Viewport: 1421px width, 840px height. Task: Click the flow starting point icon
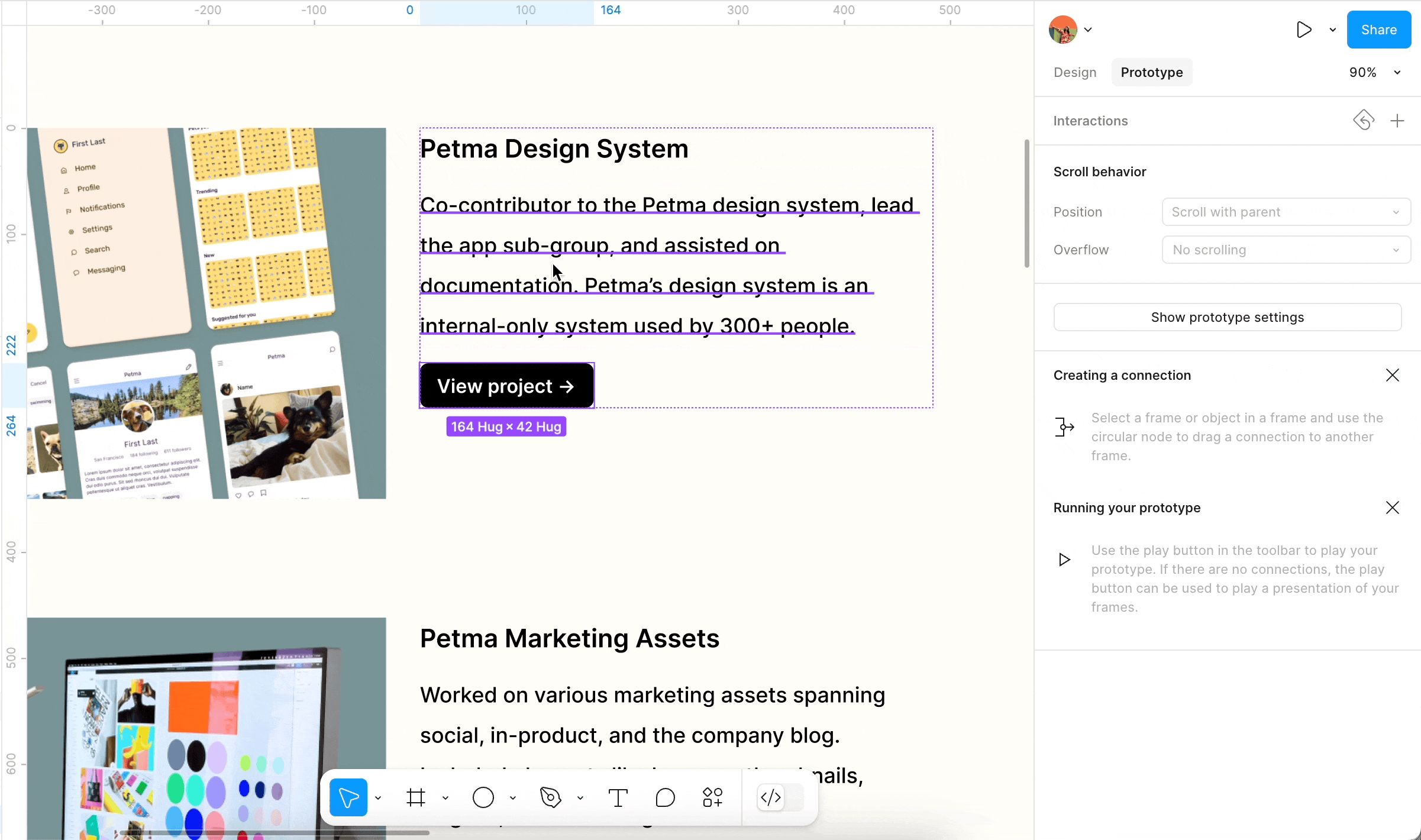pyautogui.click(x=1364, y=121)
